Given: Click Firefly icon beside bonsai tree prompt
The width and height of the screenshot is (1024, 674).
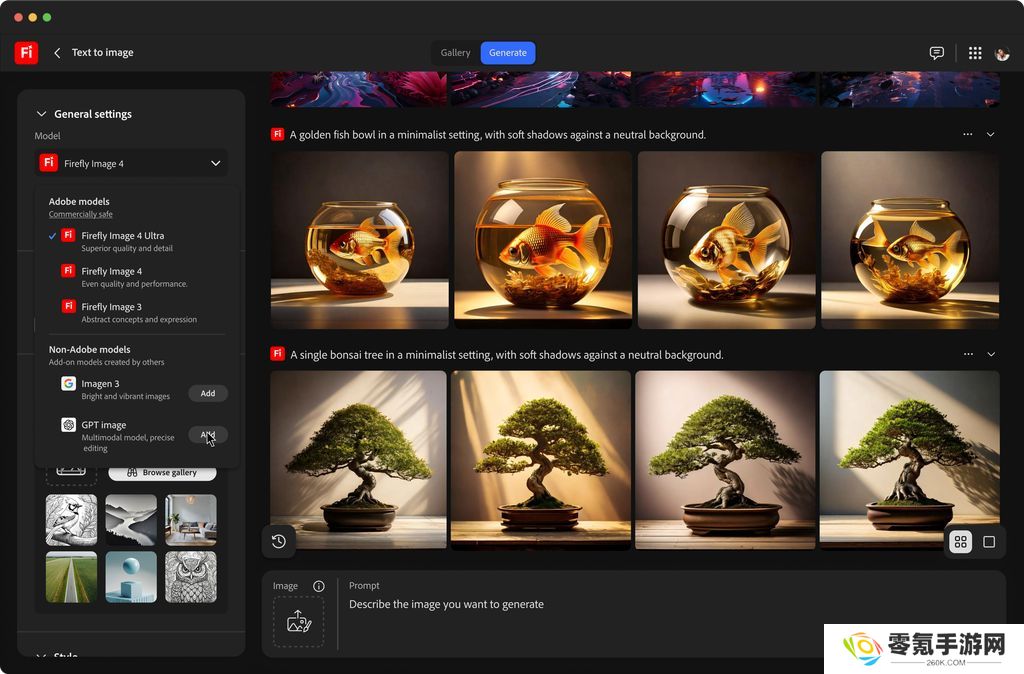Looking at the screenshot, I should click(278, 353).
